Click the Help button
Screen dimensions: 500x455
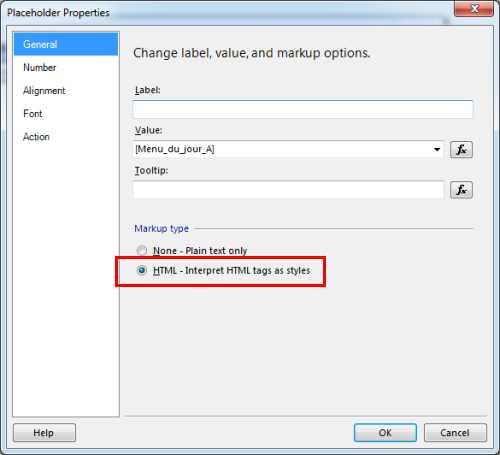(44, 433)
